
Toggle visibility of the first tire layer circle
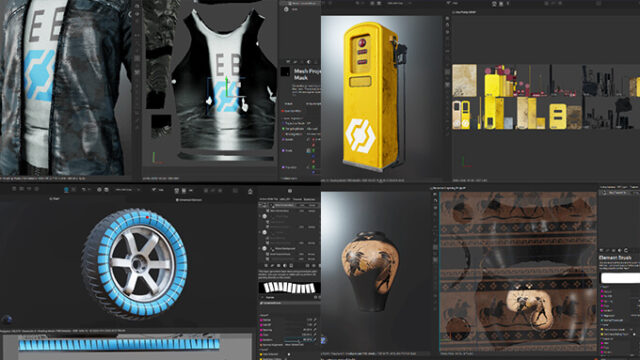(264, 216)
